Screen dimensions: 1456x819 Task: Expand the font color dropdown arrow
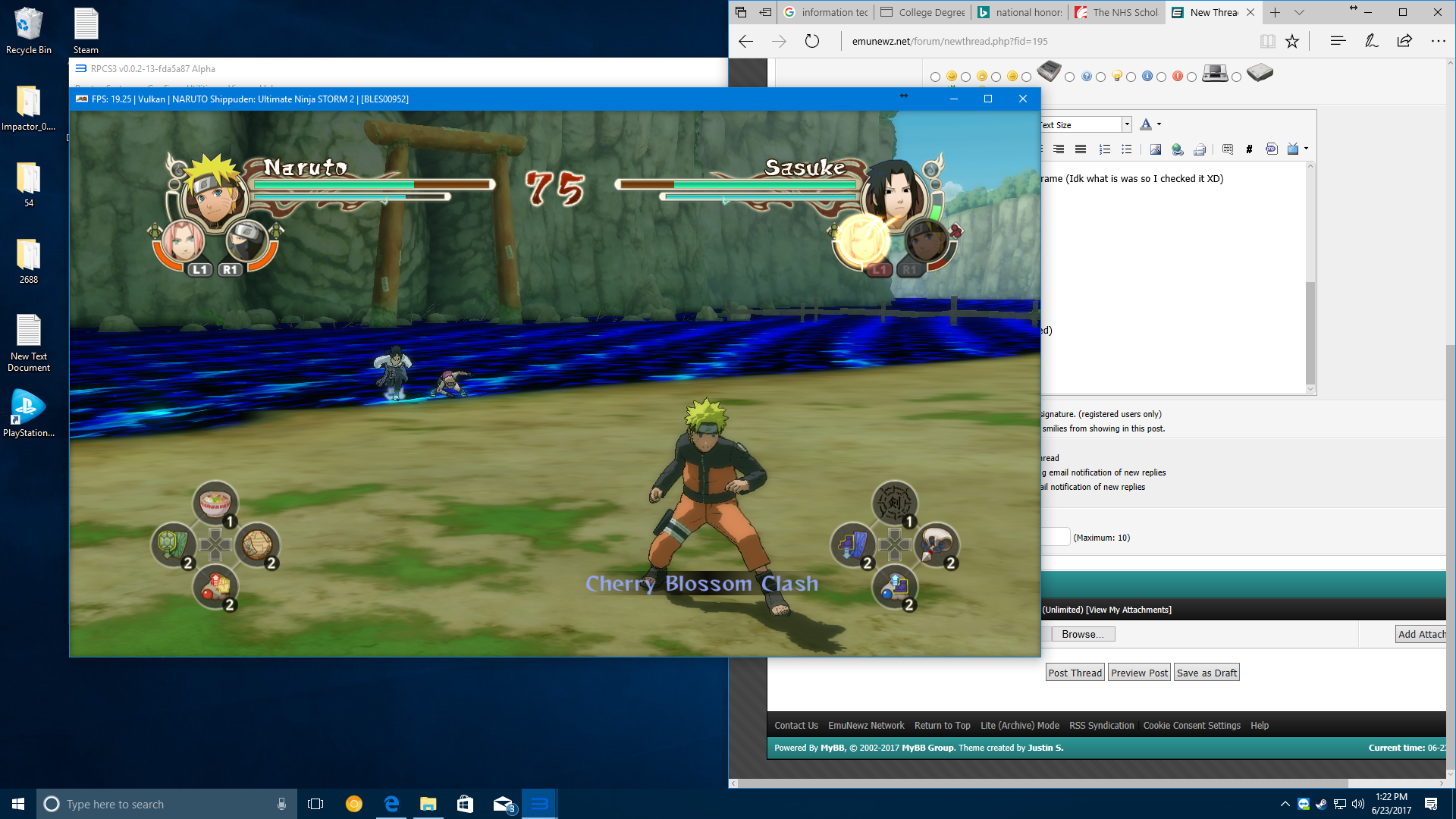click(1159, 124)
